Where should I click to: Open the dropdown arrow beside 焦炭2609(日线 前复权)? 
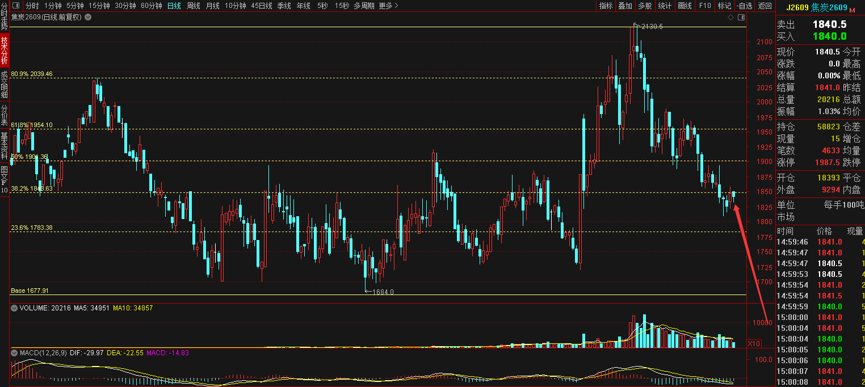pos(87,17)
